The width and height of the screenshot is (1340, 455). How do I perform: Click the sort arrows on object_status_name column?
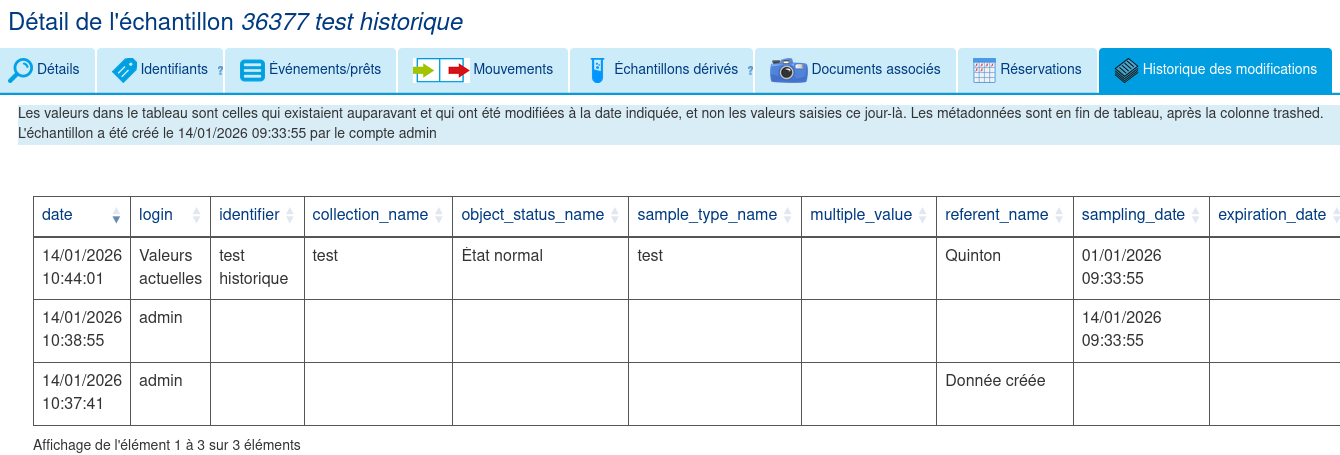tap(614, 215)
